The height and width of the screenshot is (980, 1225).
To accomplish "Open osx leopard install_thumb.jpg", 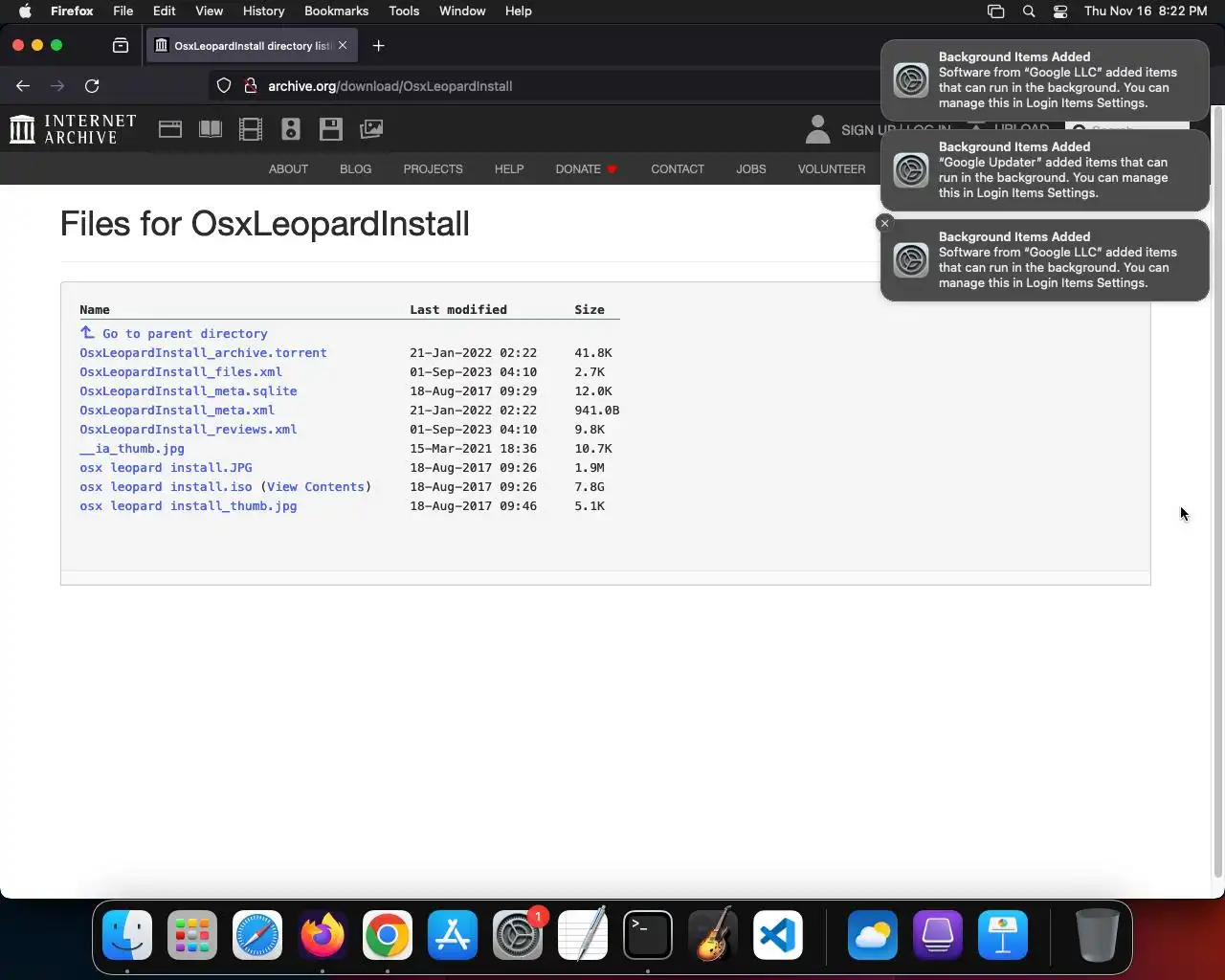I will tap(189, 506).
